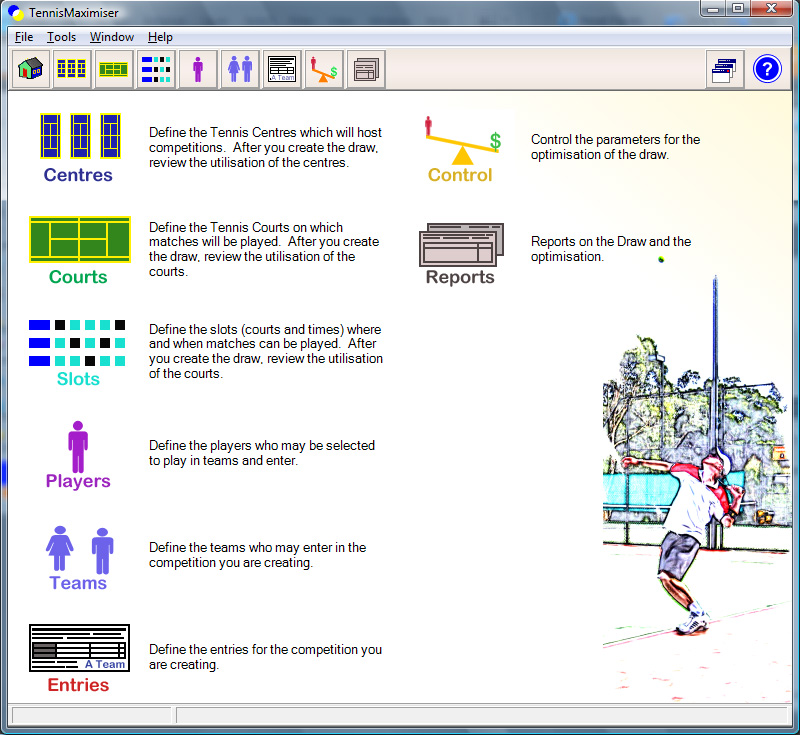Click the Control label link
Screen dimensions: 800x735
coord(460,175)
